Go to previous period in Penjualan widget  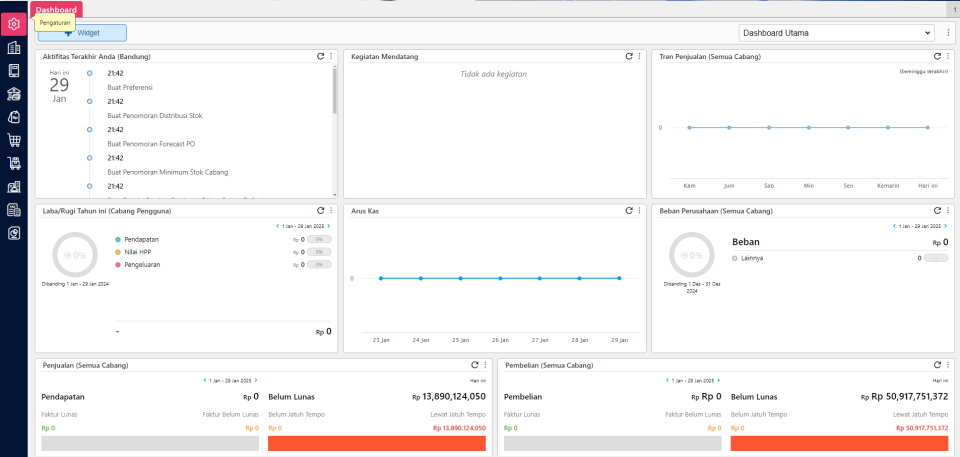(x=205, y=380)
